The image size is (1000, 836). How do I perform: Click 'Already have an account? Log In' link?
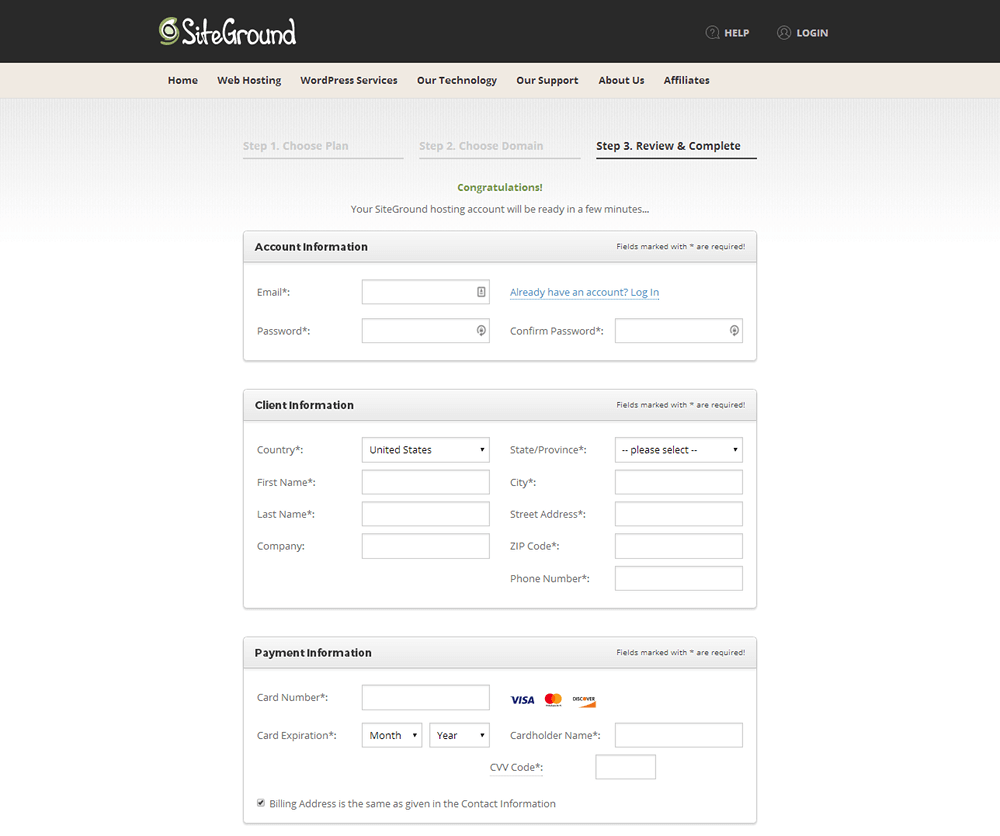(x=584, y=292)
